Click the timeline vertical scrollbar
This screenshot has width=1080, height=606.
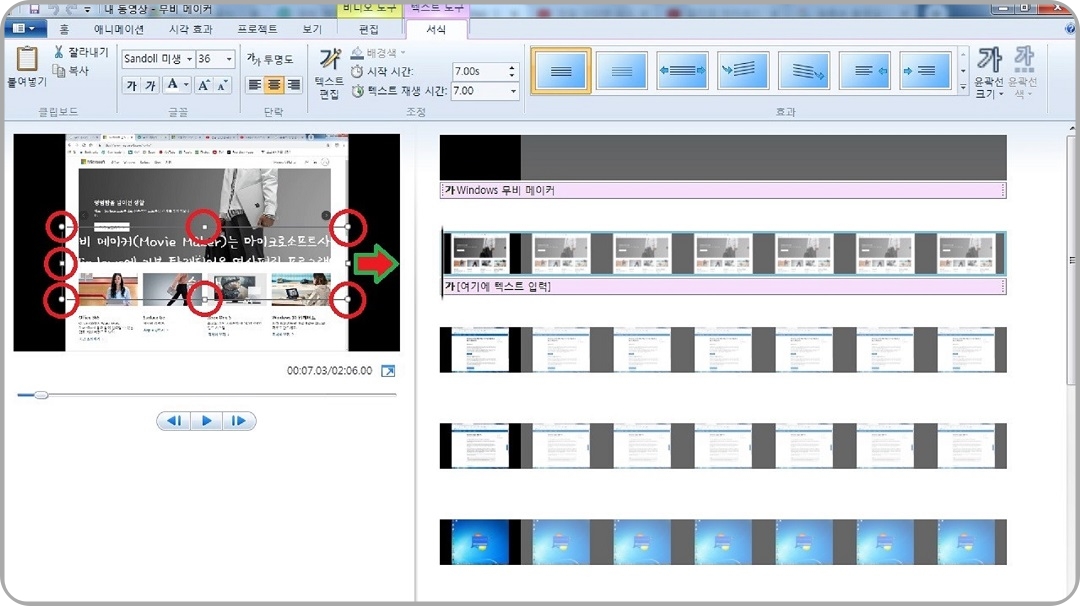[x=1071, y=260]
